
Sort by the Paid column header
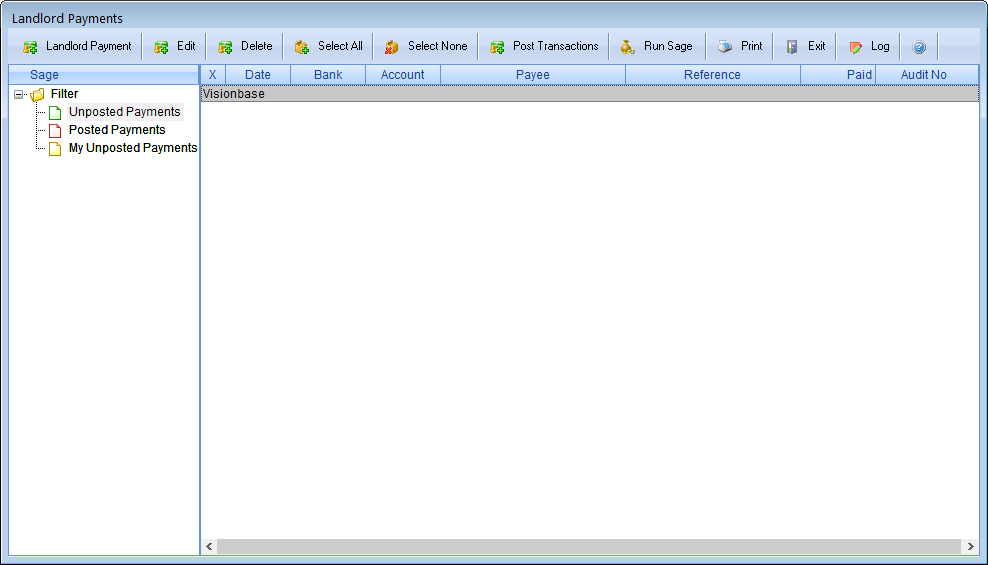(x=838, y=75)
